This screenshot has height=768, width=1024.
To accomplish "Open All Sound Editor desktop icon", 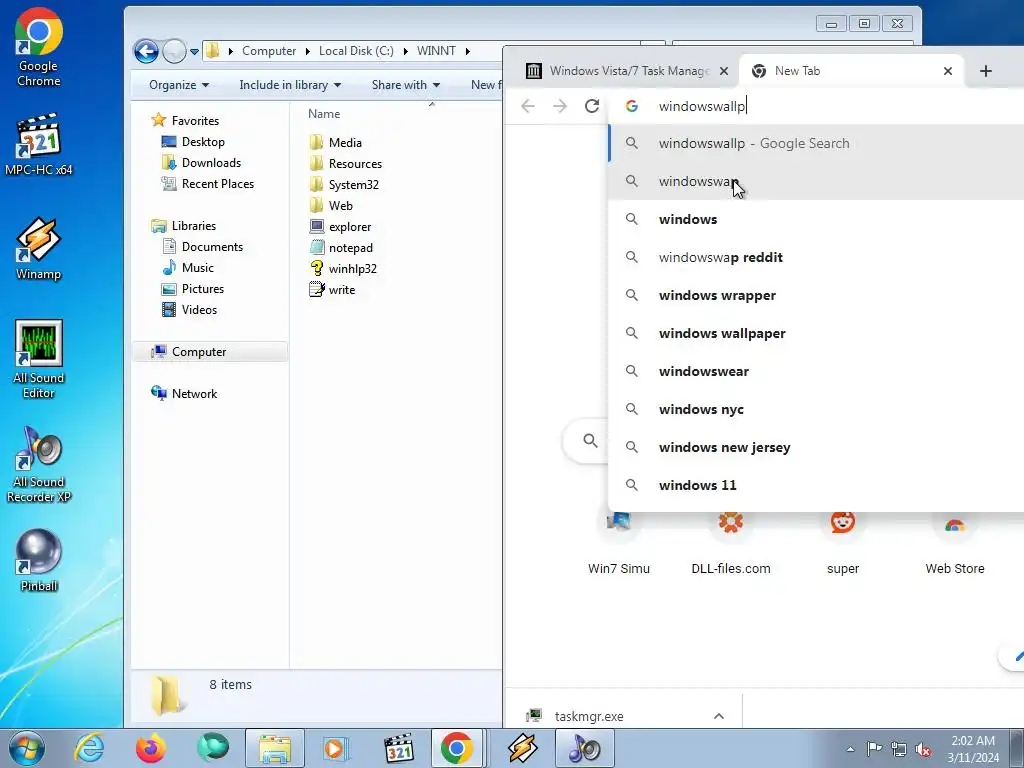I will pos(39,359).
